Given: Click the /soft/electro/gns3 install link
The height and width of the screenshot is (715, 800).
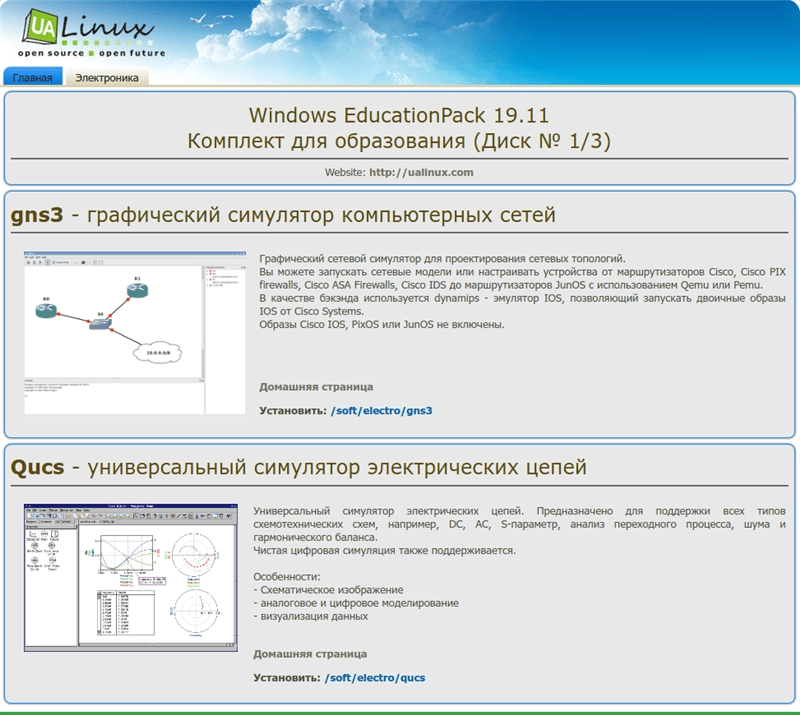Looking at the screenshot, I should click(x=381, y=411).
